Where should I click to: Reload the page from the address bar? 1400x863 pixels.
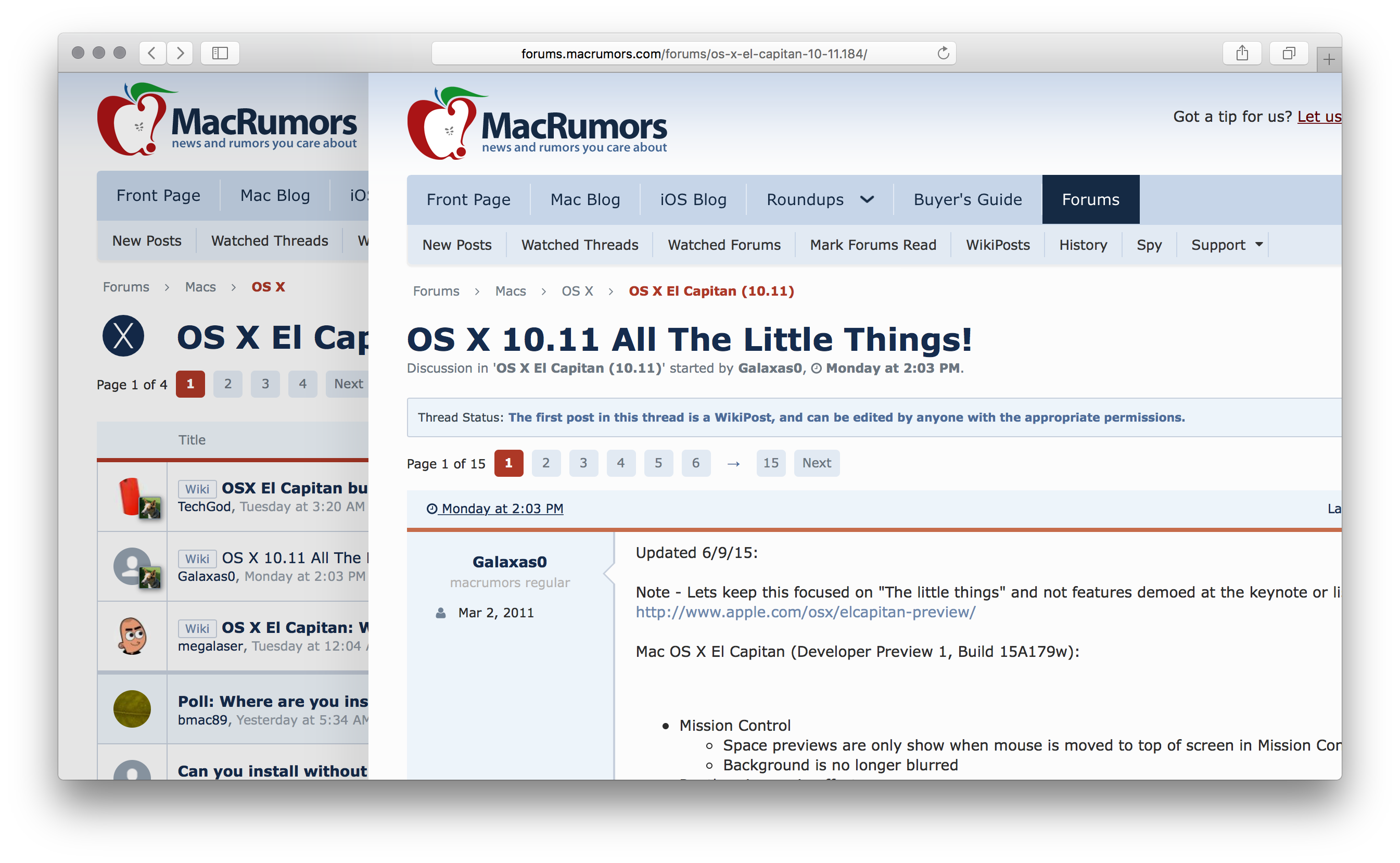[943, 53]
